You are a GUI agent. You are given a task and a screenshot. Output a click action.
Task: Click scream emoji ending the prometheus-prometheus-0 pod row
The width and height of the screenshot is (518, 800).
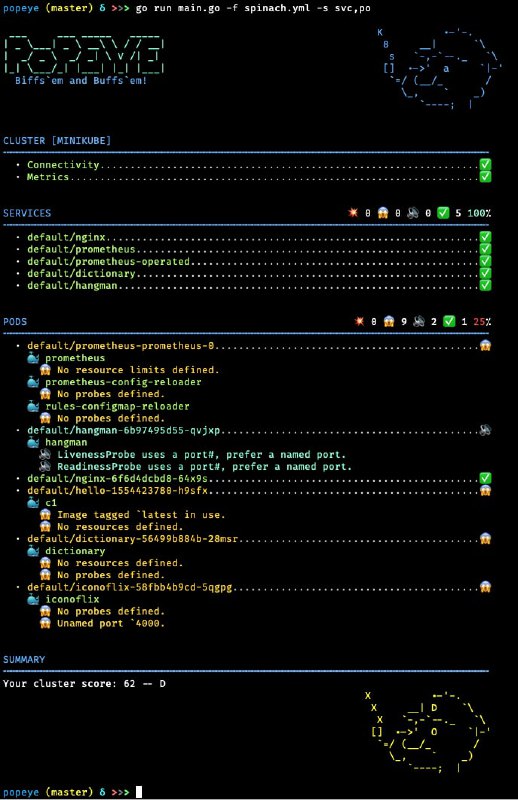pyautogui.click(x=485, y=345)
